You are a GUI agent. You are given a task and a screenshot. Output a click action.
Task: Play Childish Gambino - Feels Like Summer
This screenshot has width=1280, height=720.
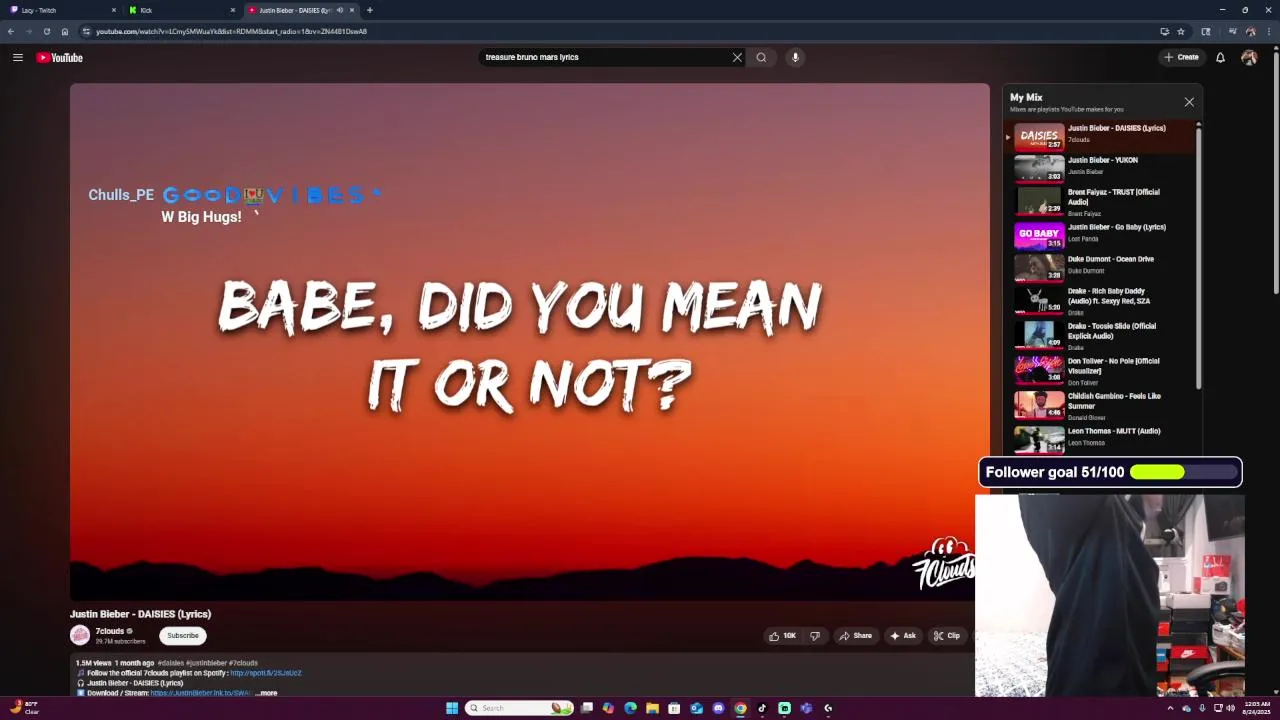tap(1100, 405)
